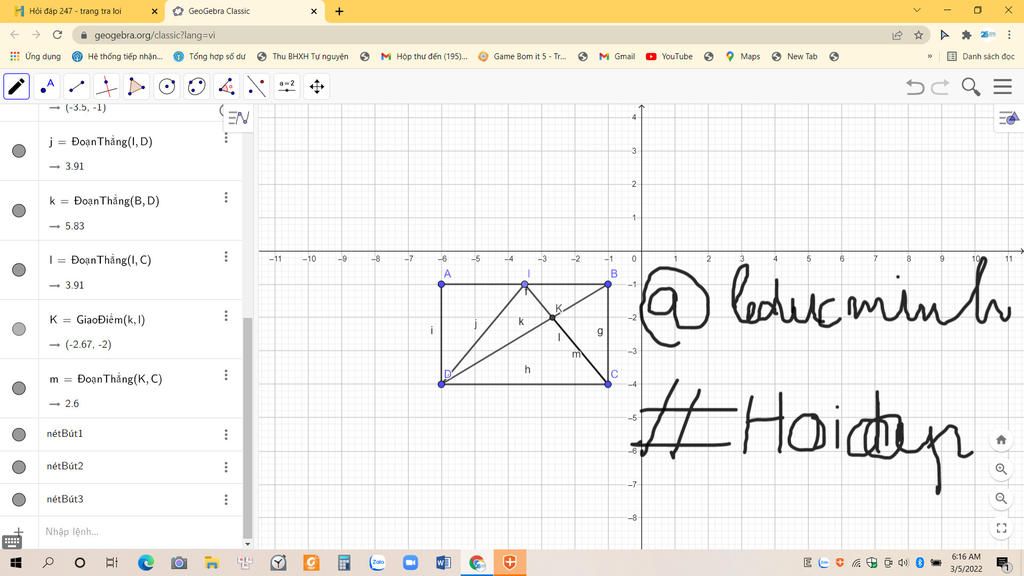Viewport: 1024px width, 576px height.
Task: Toggle visibility of nétBút3
Action: click(x=19, y=500)
